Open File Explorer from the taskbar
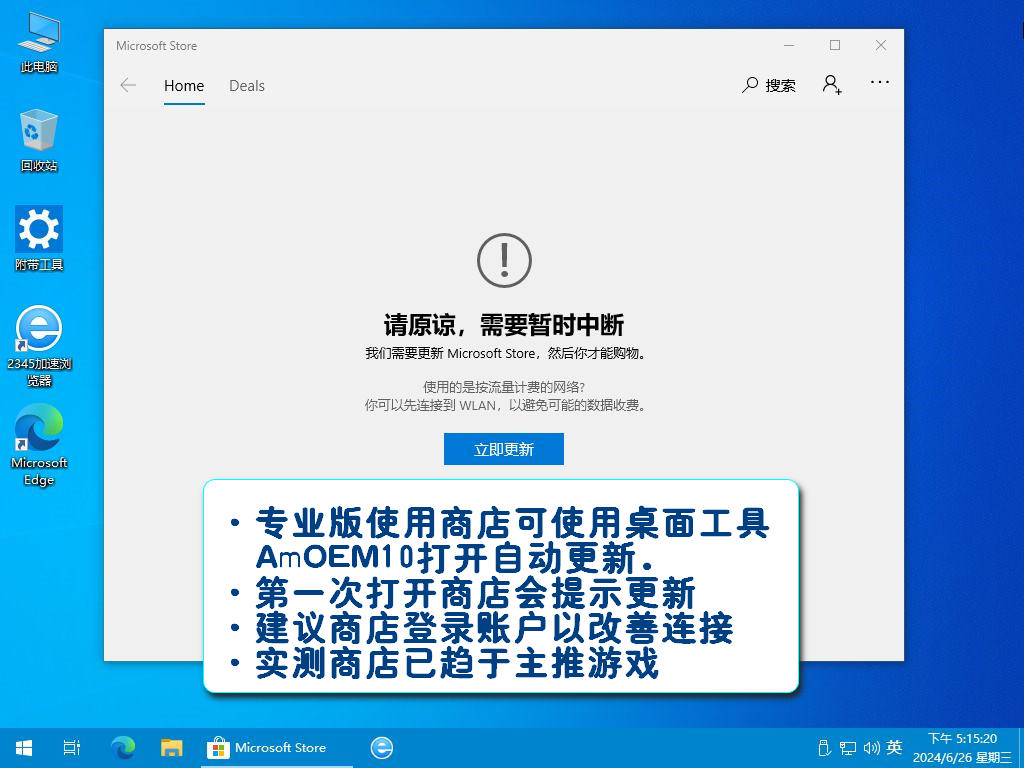The image size is (1024, 768). pyautogui.click(x=172, y=748)
